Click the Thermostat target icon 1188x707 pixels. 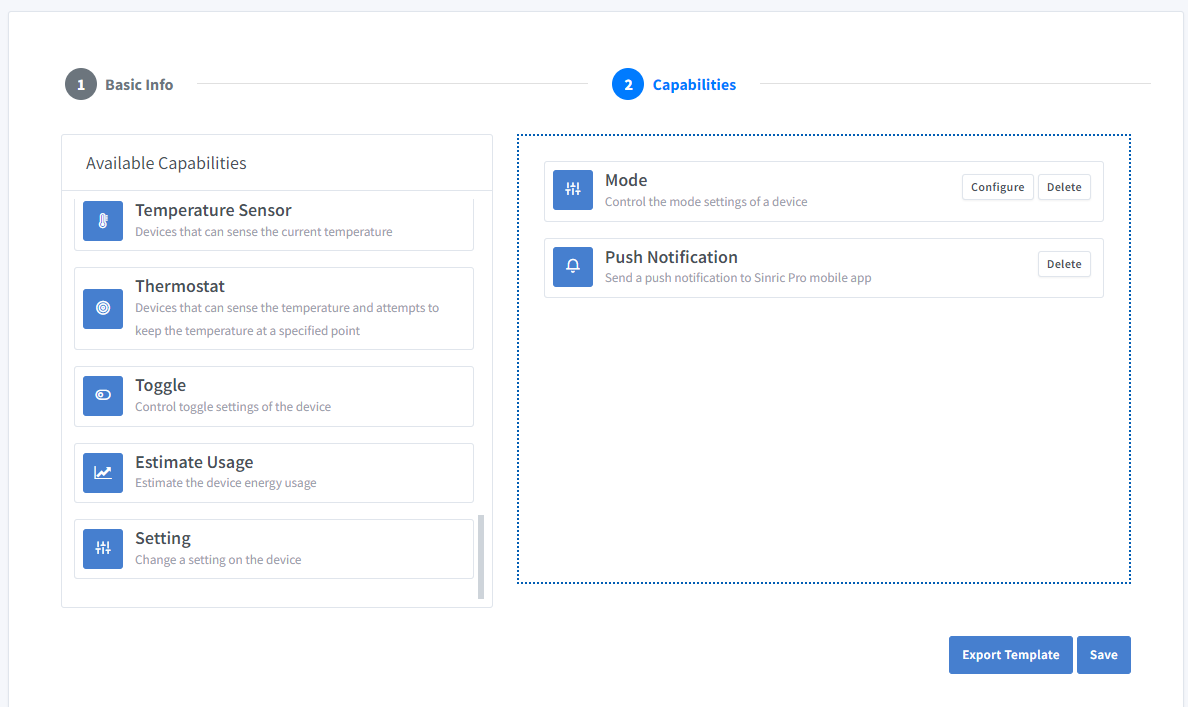(103, 308)
